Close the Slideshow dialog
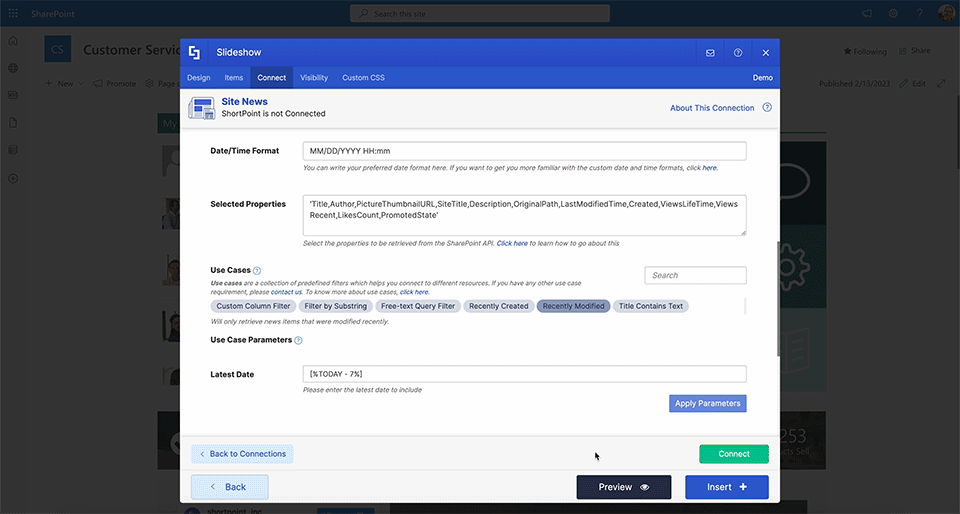This screenshot has width=960, height=514. point(765,53)
